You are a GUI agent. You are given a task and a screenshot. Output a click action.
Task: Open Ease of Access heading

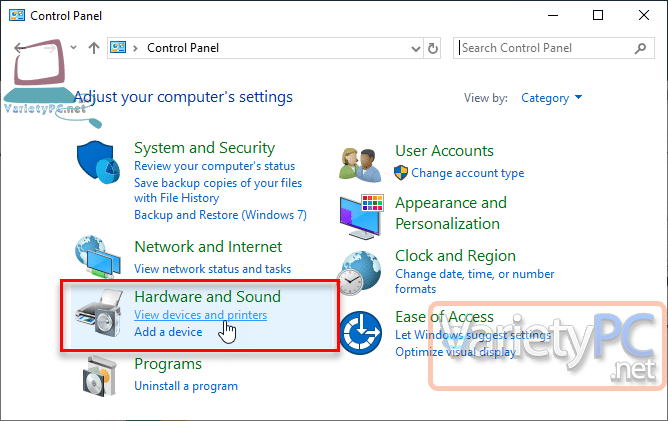[x=444, y=317]
